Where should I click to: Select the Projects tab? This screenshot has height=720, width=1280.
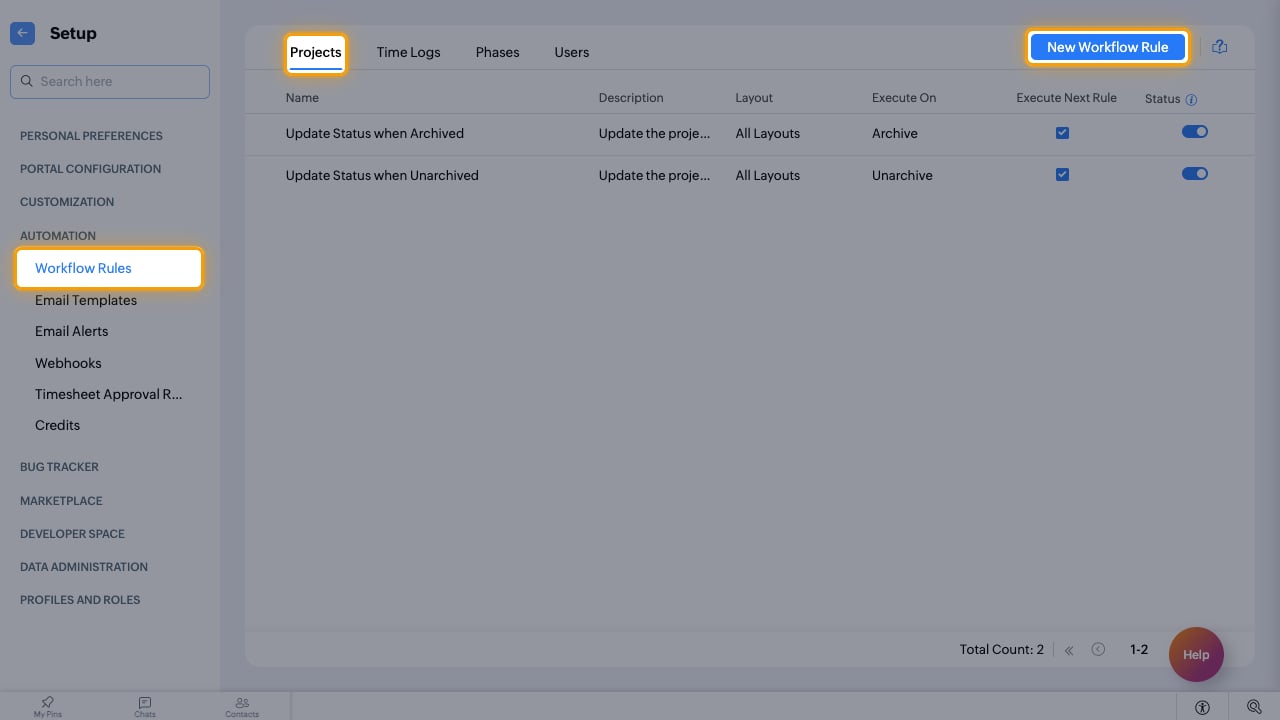(x=316, y=53)
